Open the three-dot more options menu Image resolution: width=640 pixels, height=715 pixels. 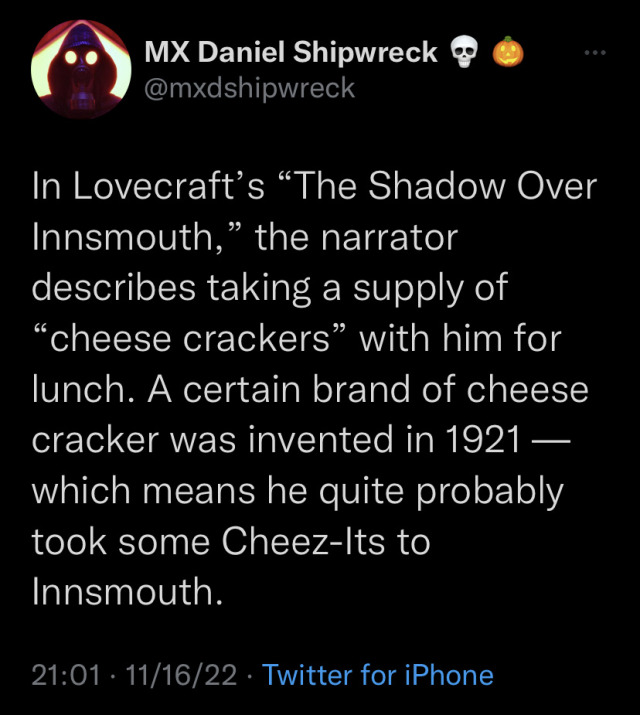(x=595, y=51)
